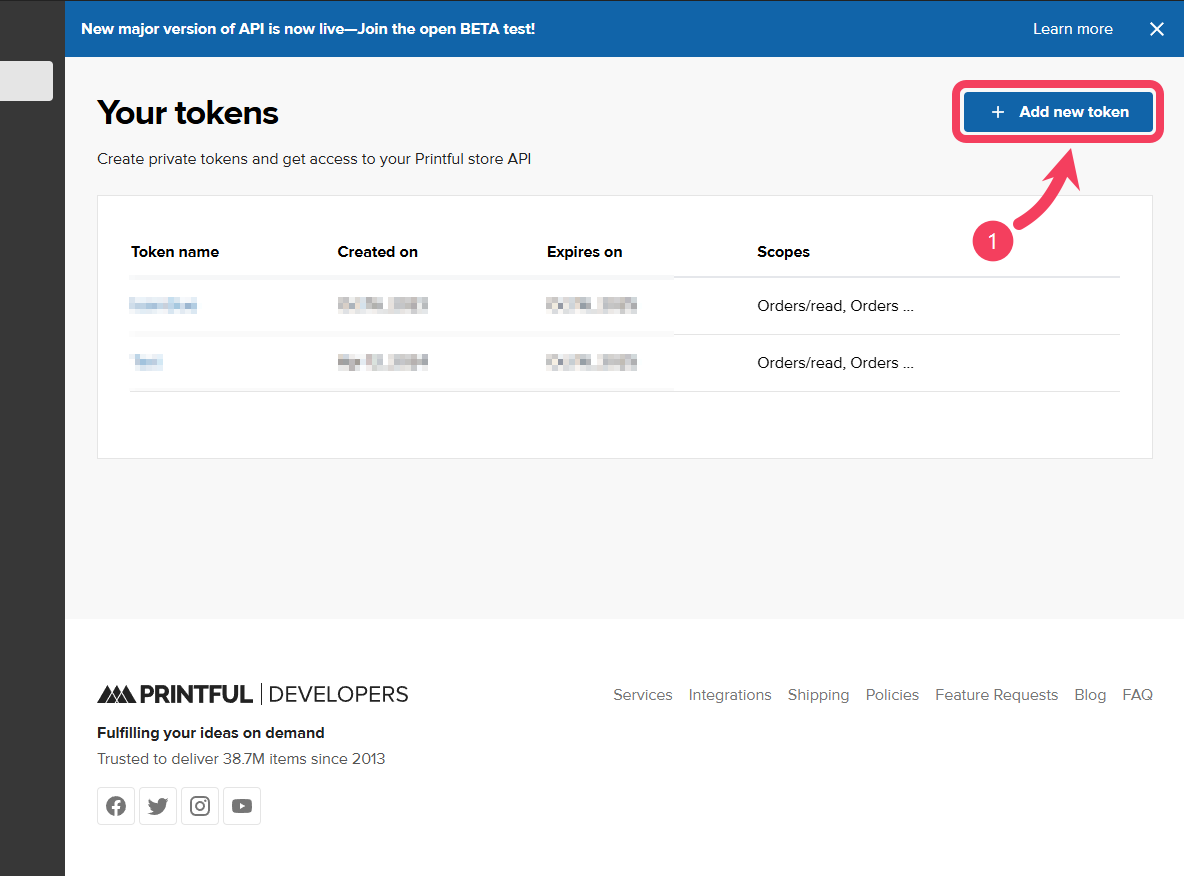Screen dimensions: 1184x876
Task: Open the Blog footer link
Action: point(1090,695)
